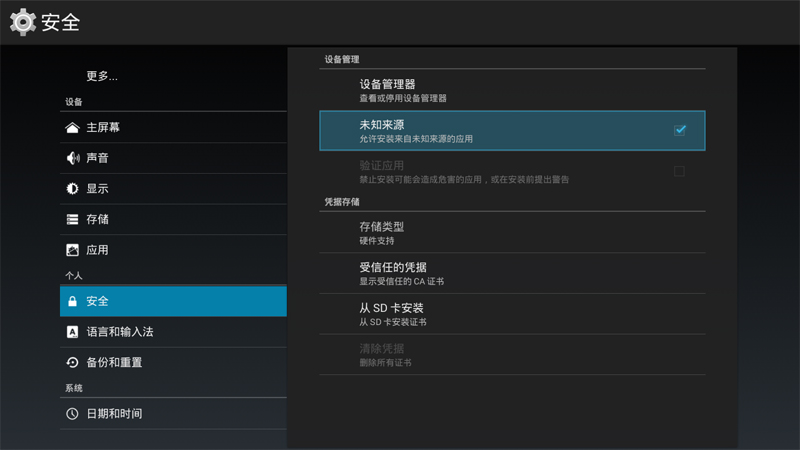Click the 系统 category label in sidebar

74,388
